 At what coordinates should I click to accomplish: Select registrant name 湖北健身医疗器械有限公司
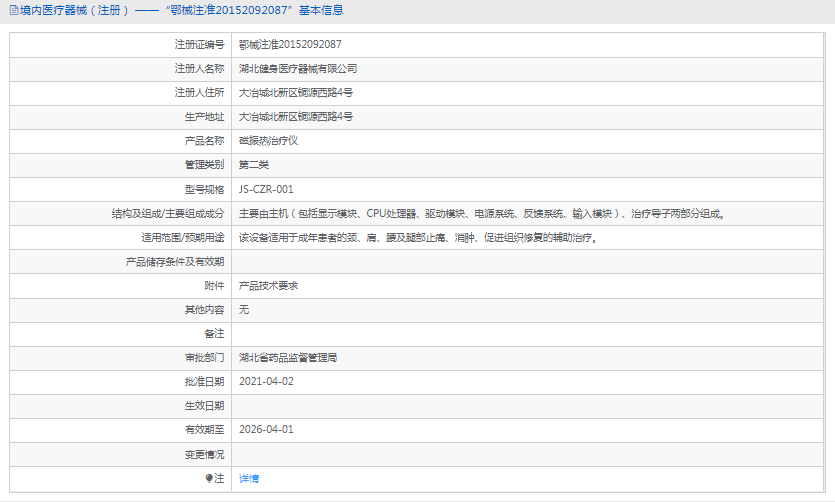coord(298,69)
